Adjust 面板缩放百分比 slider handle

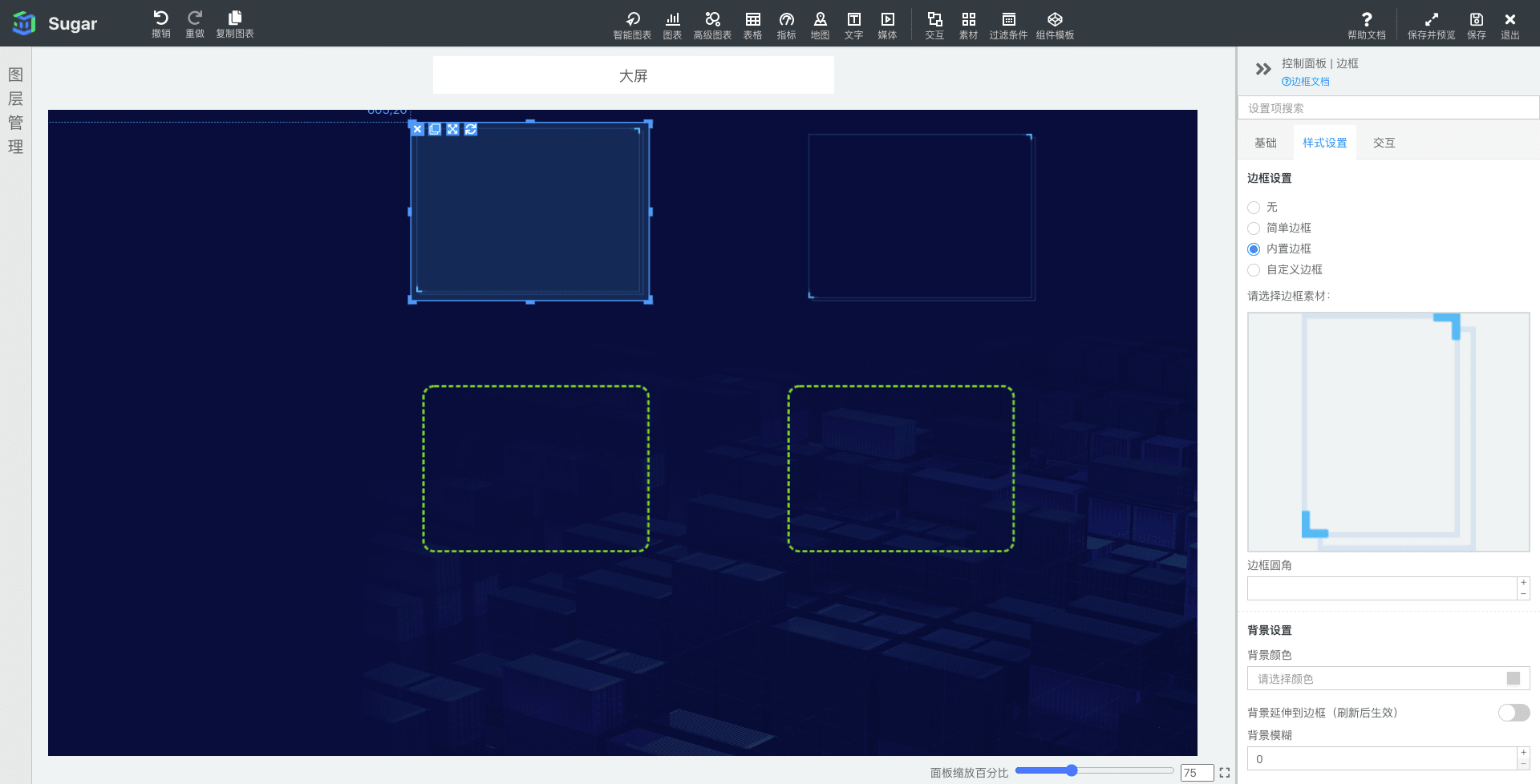[x=1072, y=770]
